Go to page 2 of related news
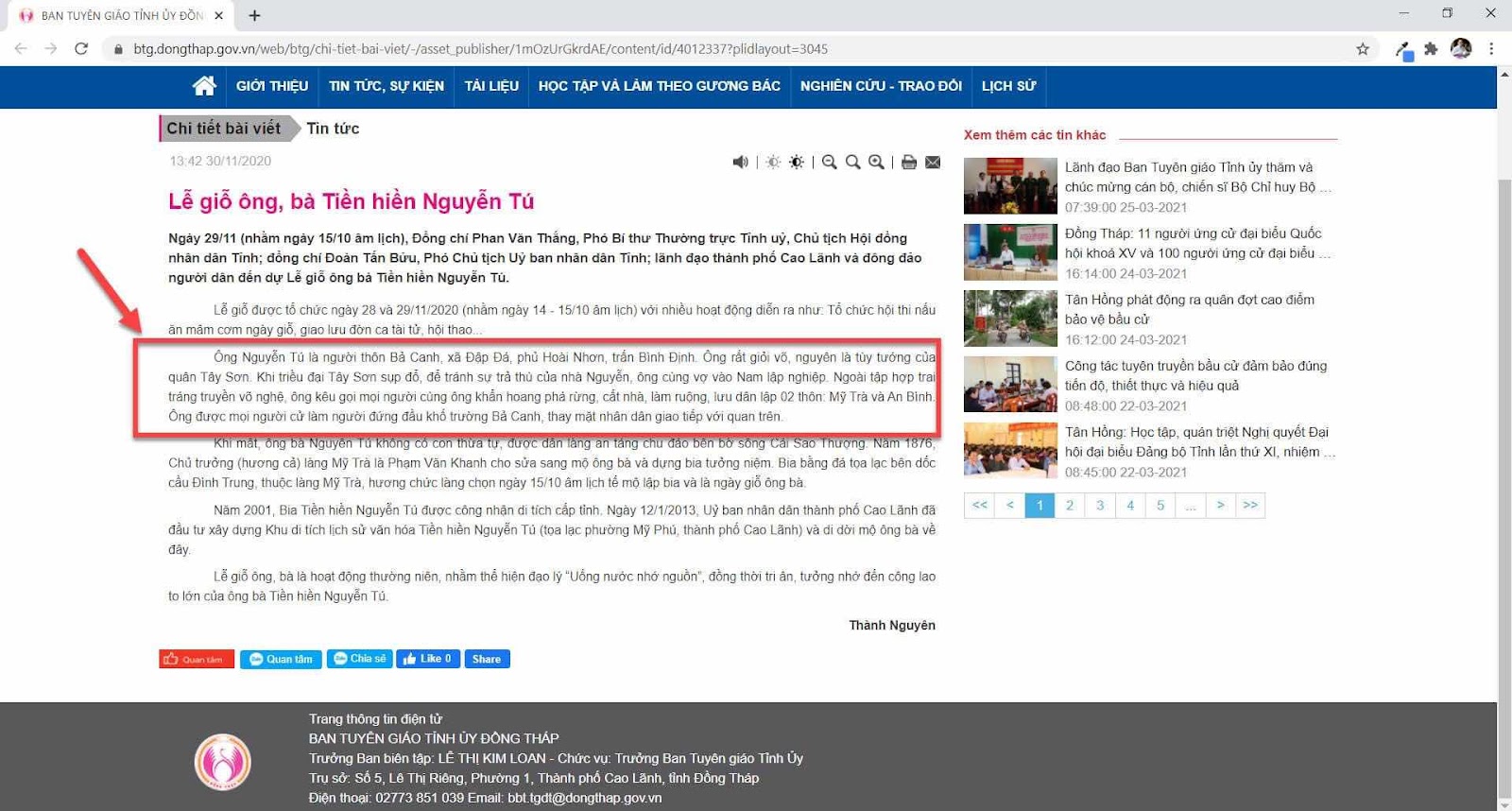 1070,505
